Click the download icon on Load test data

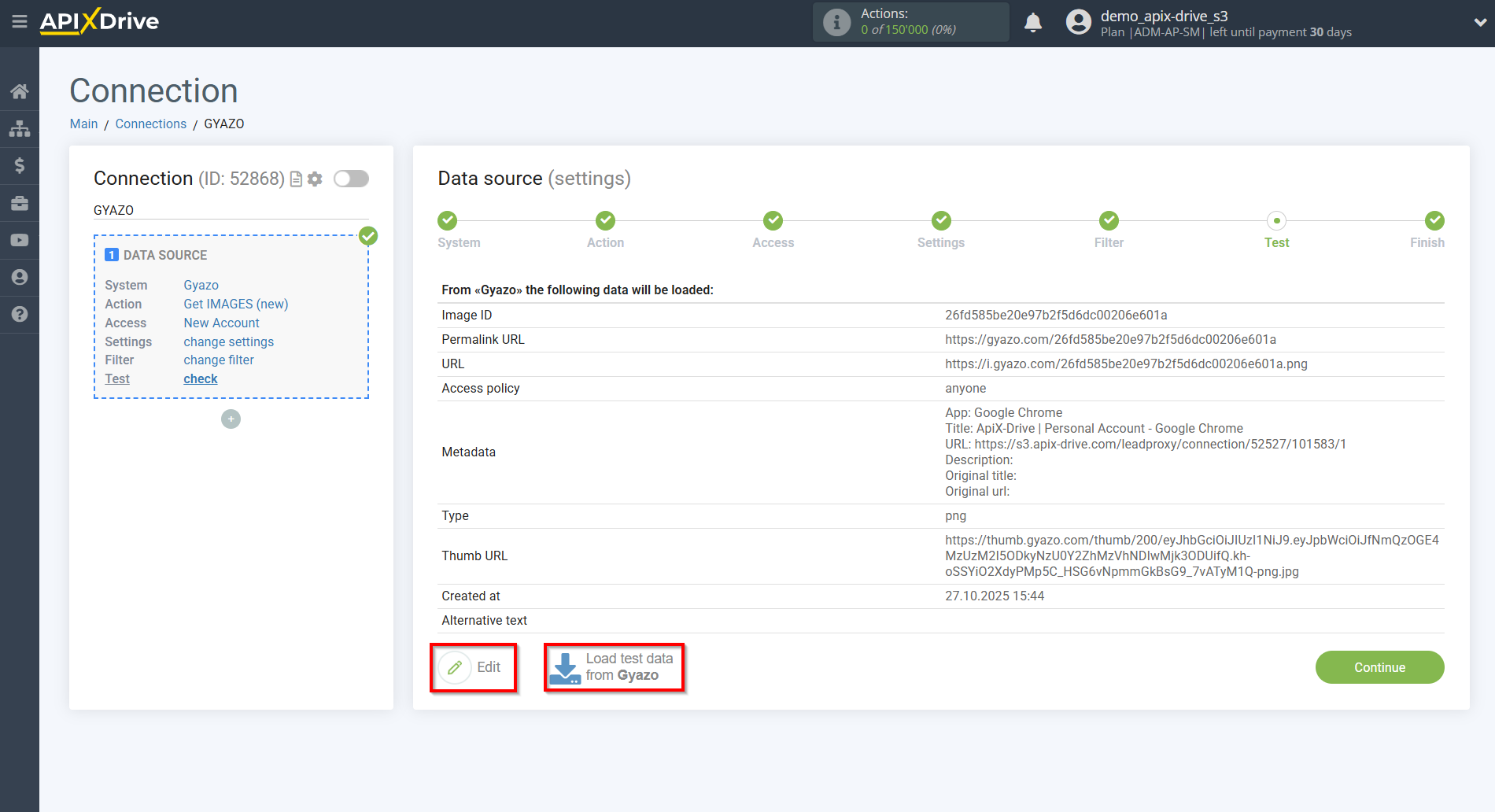pos(565,666)
